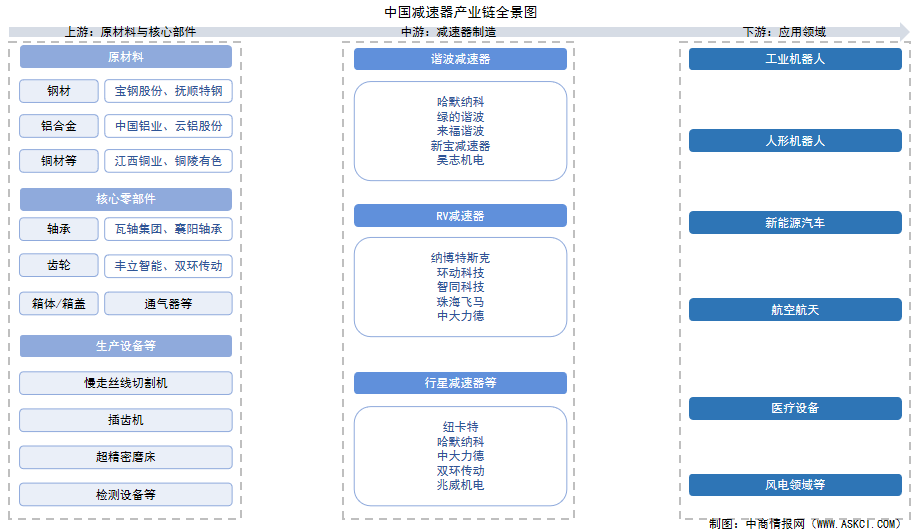Viewport: 924px width, 532px height.
Task: Click the title 中国减速器产业链全景图
Action: click(460, 12)
